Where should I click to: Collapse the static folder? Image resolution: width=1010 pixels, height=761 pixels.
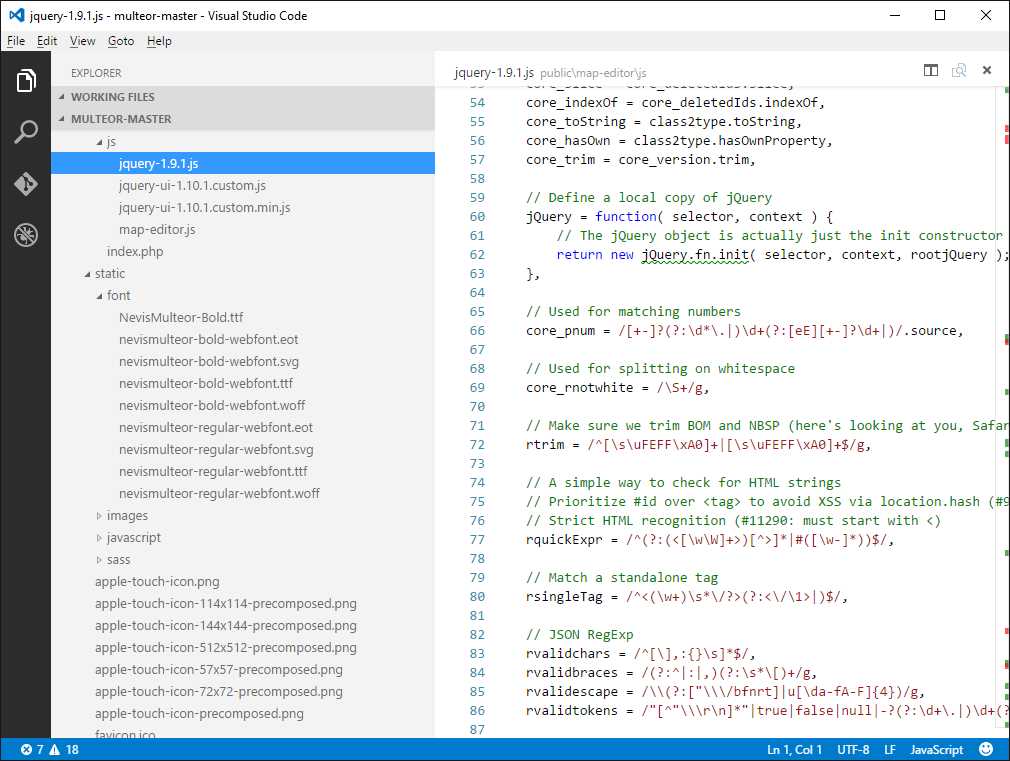tap(88, 274)
